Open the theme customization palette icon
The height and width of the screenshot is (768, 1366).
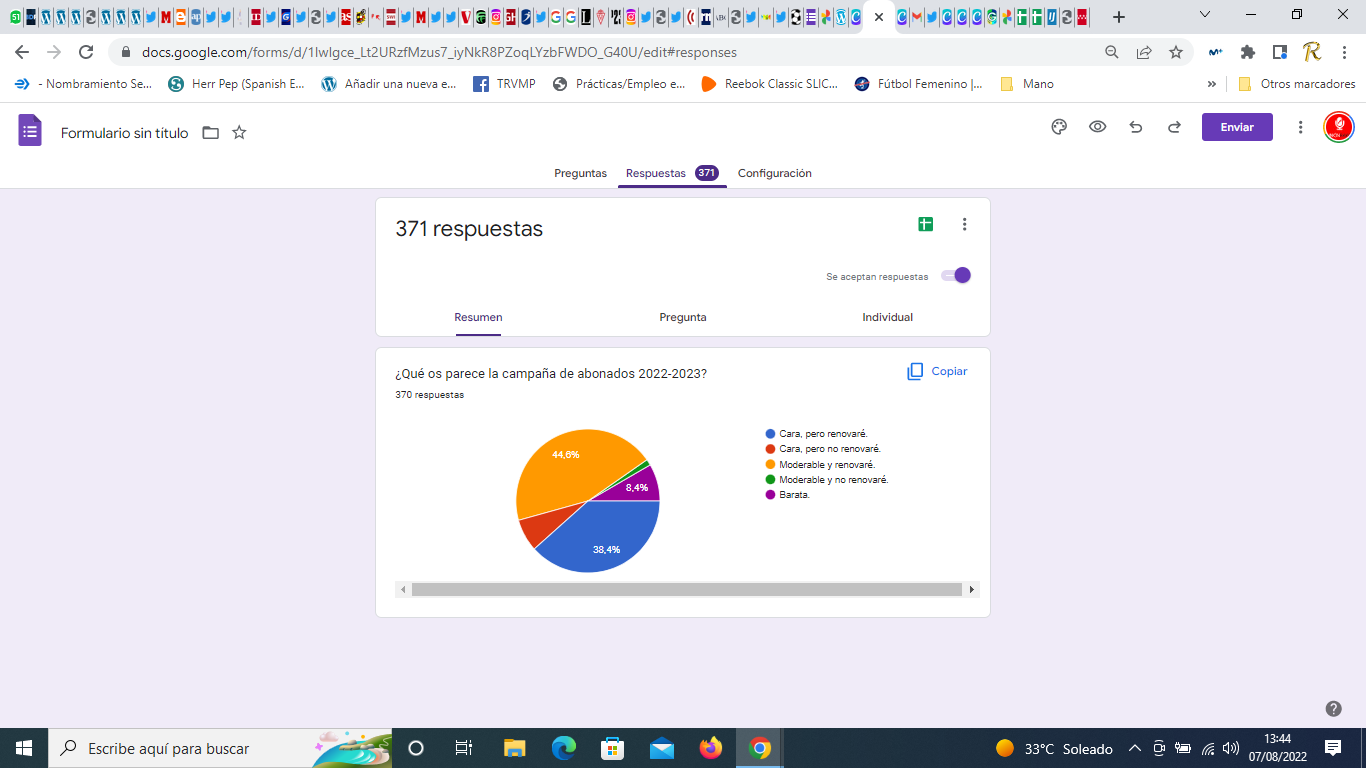click(1059, 127)
